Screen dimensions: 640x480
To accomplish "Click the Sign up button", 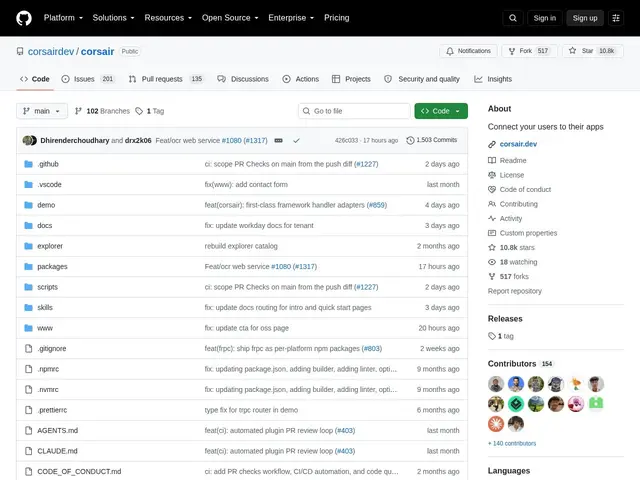I will coord(585,18).
